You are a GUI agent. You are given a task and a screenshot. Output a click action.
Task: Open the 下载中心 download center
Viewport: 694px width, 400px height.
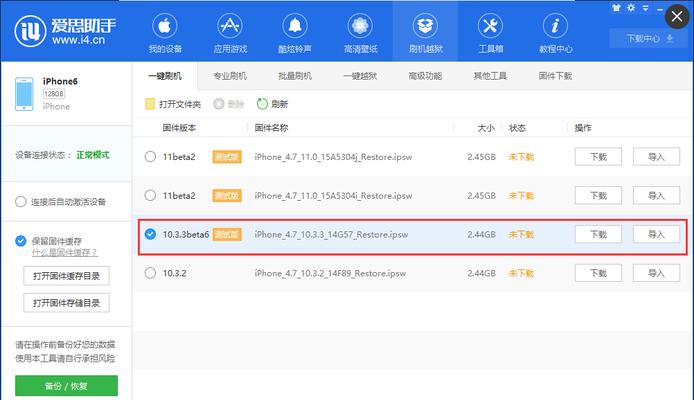tap(649, 38)
